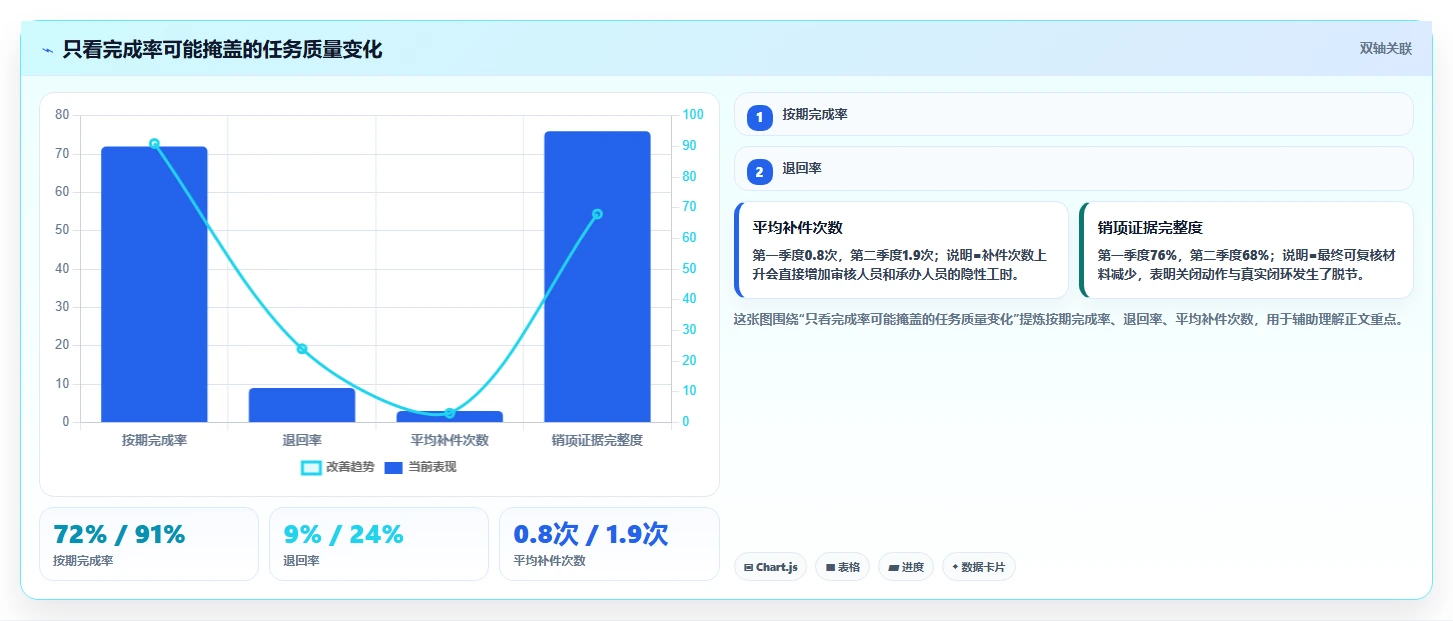Image resolution: width=1453 pixels, height=621 pixels.
Task: Click the 销项证据完整度 blue bar
Action: (597, 277)
